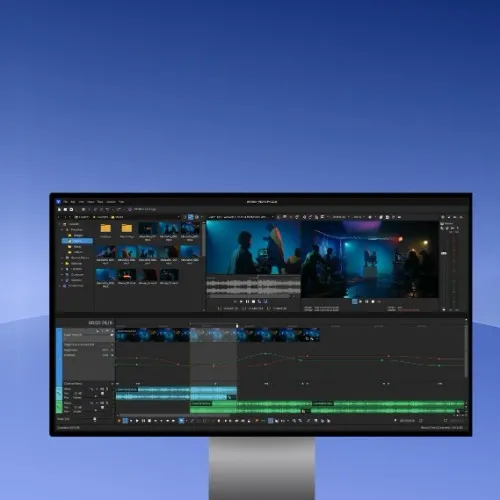Open project properties gear icon in main toolbar
The height and width of the screenshot is (500, 500).
click(83, 209)
